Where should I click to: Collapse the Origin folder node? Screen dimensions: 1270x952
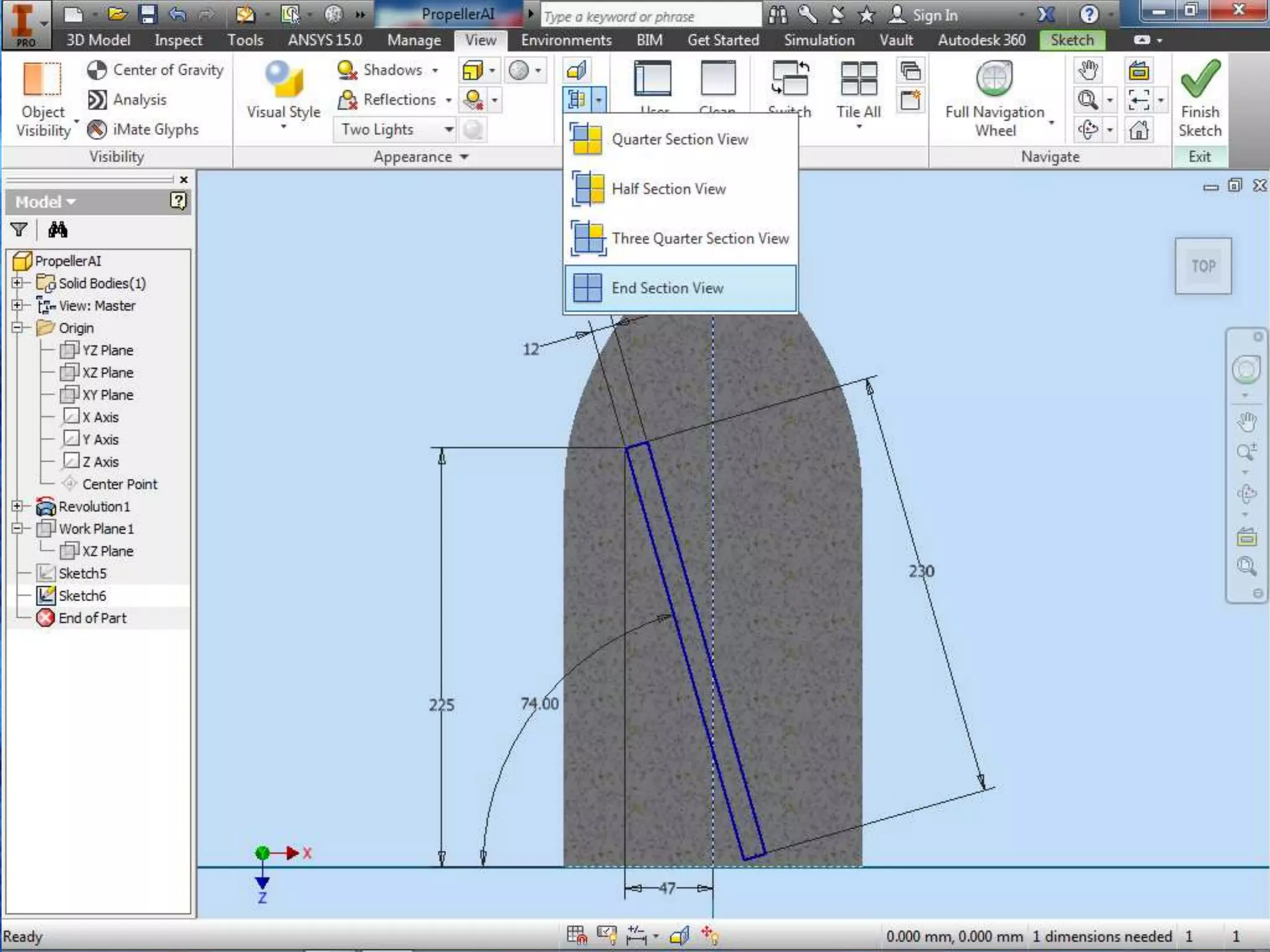tap(17, 328)
